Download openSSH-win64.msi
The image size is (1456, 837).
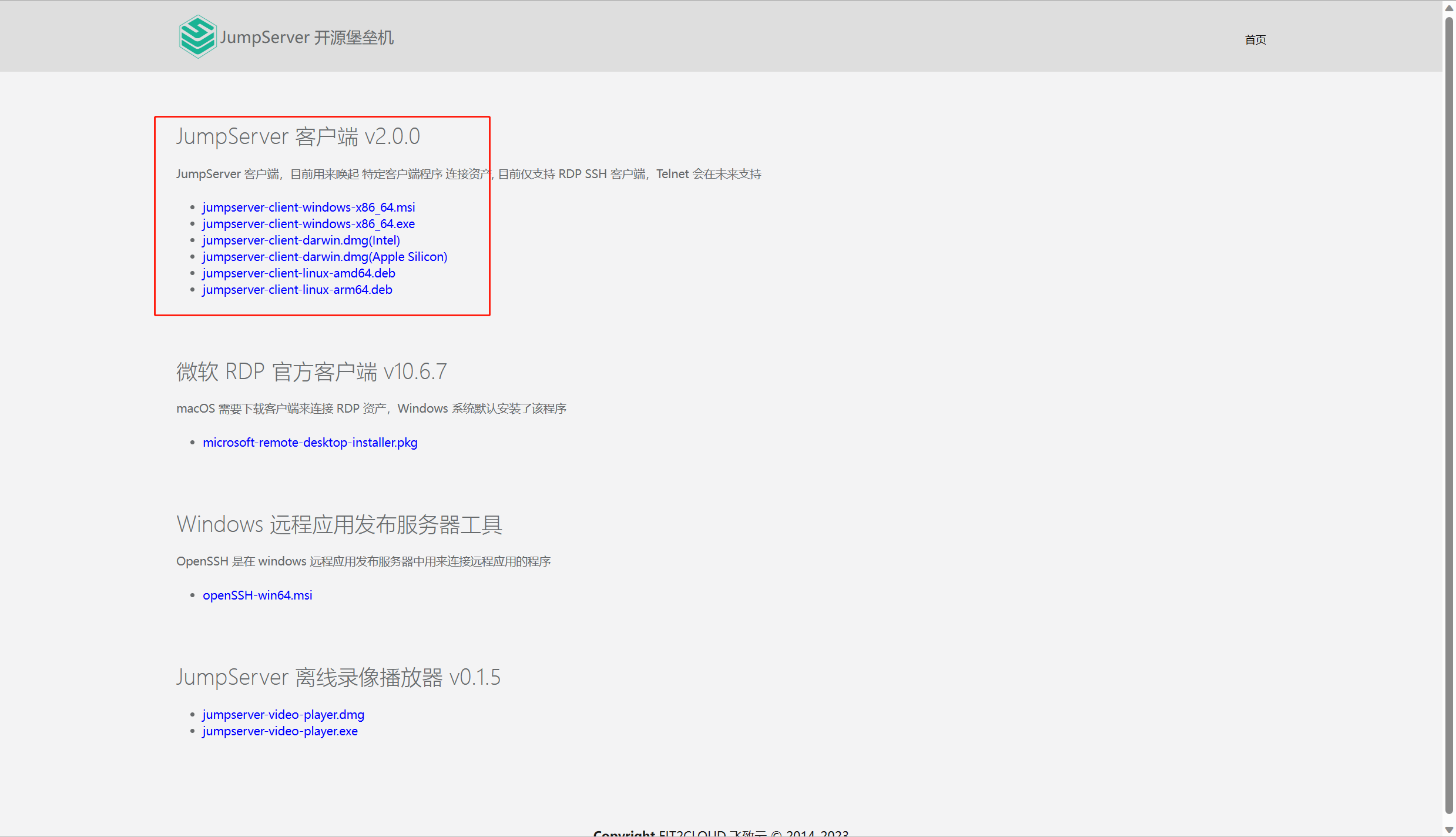click(257, 595)
